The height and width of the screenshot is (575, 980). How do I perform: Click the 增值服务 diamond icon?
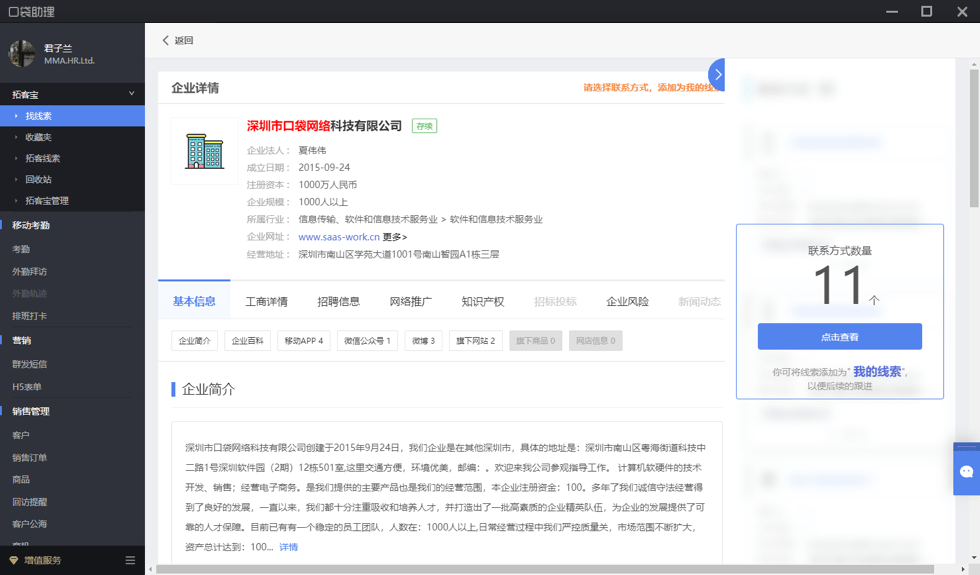tap(14, 561)
